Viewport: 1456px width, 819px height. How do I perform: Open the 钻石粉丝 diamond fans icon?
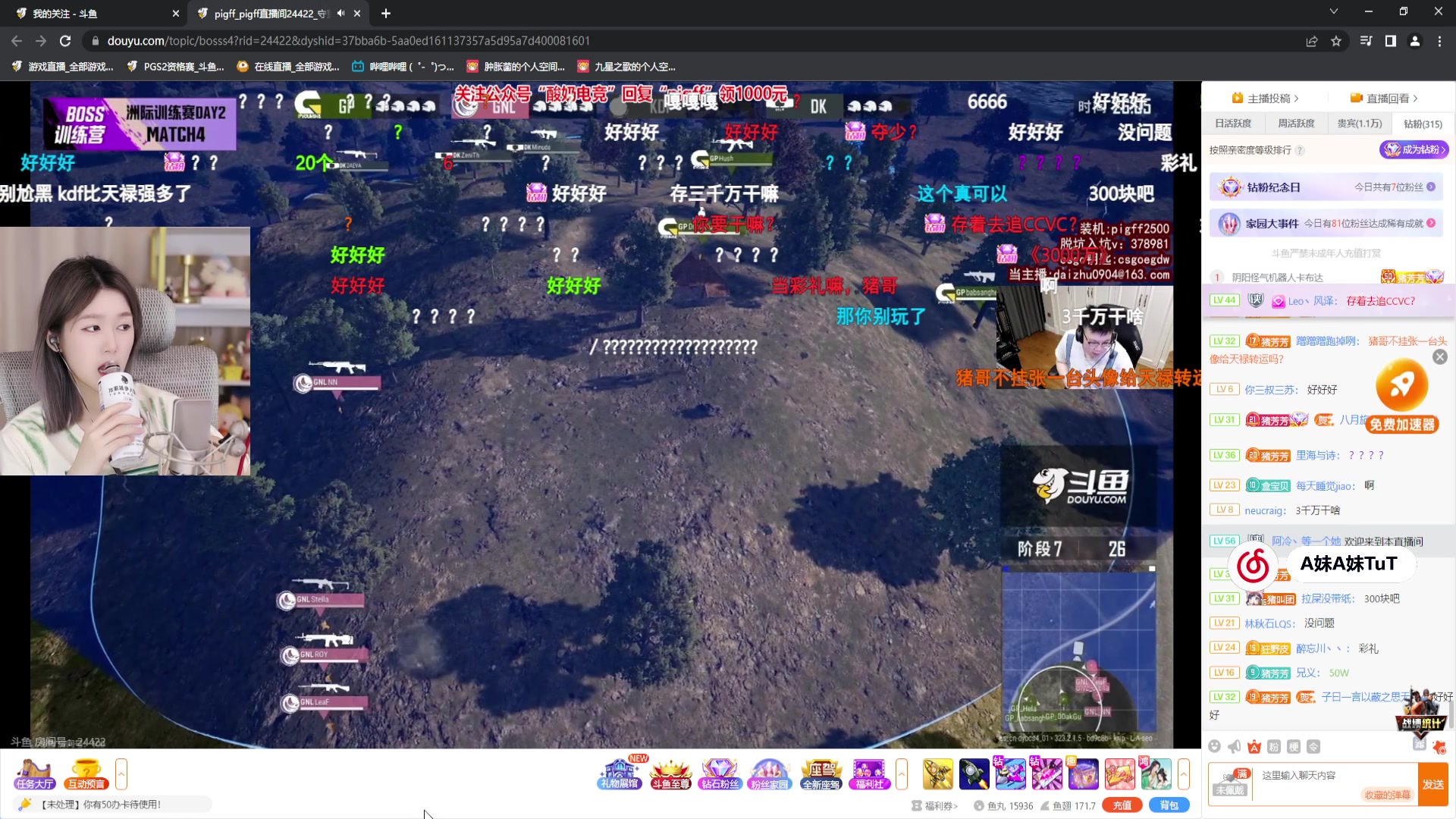(x=720, y=774)
